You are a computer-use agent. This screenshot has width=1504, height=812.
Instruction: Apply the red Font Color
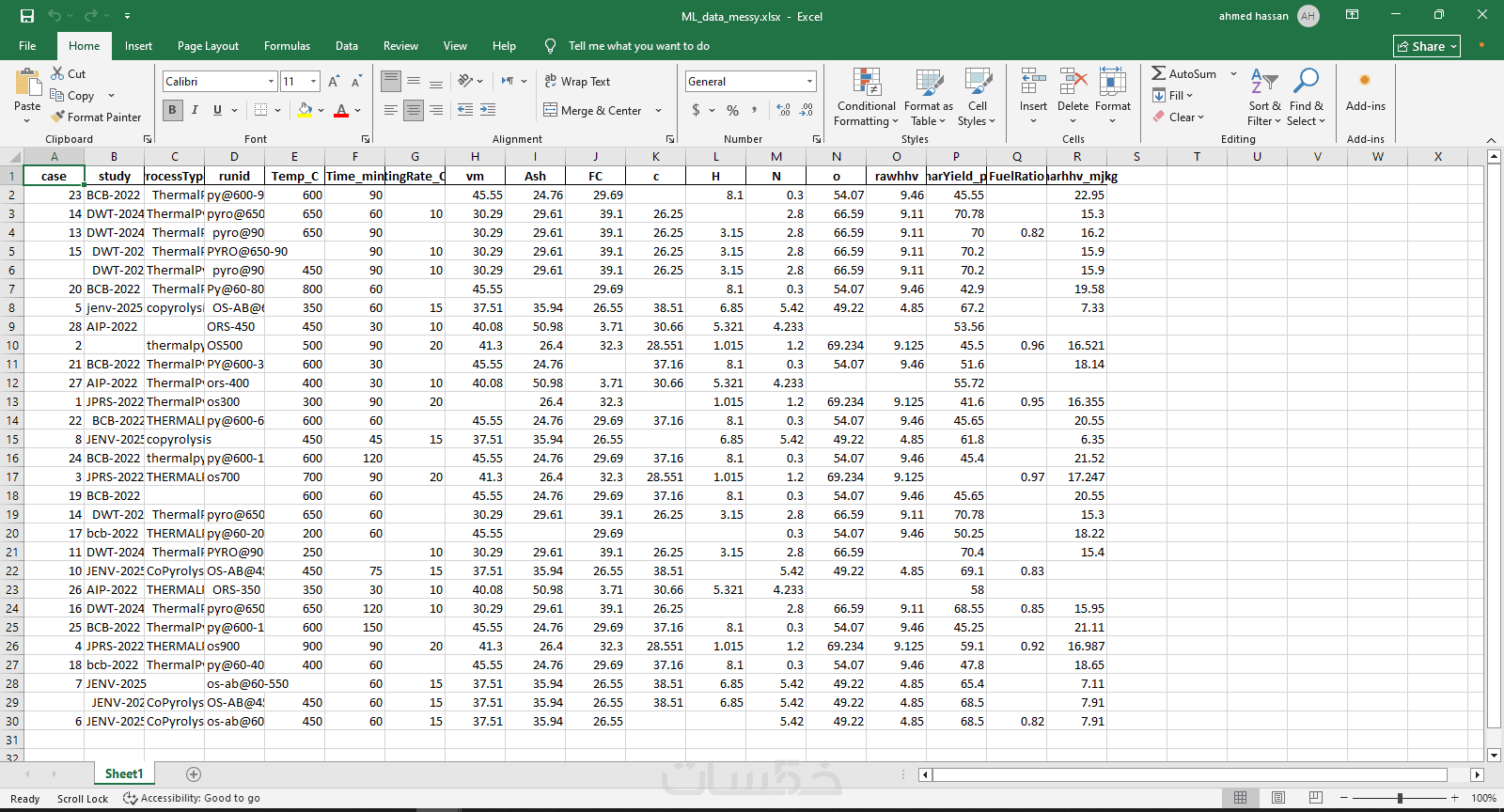point(341,110)
